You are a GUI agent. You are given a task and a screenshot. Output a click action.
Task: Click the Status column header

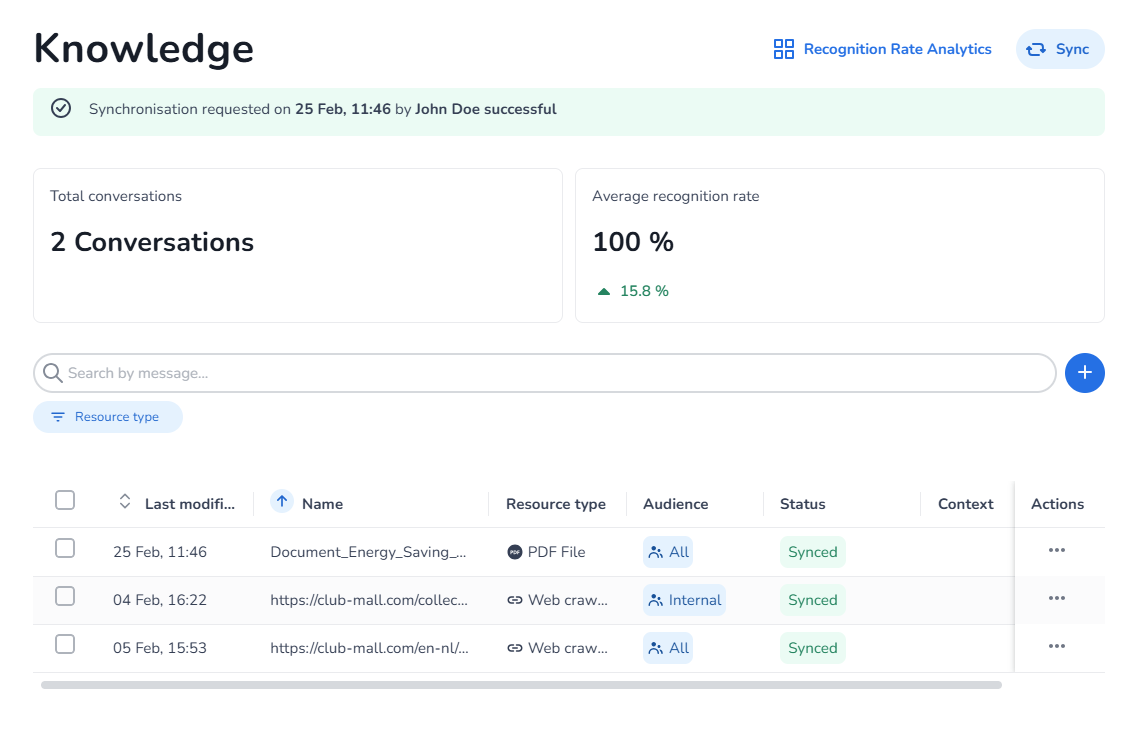point(803,504)
